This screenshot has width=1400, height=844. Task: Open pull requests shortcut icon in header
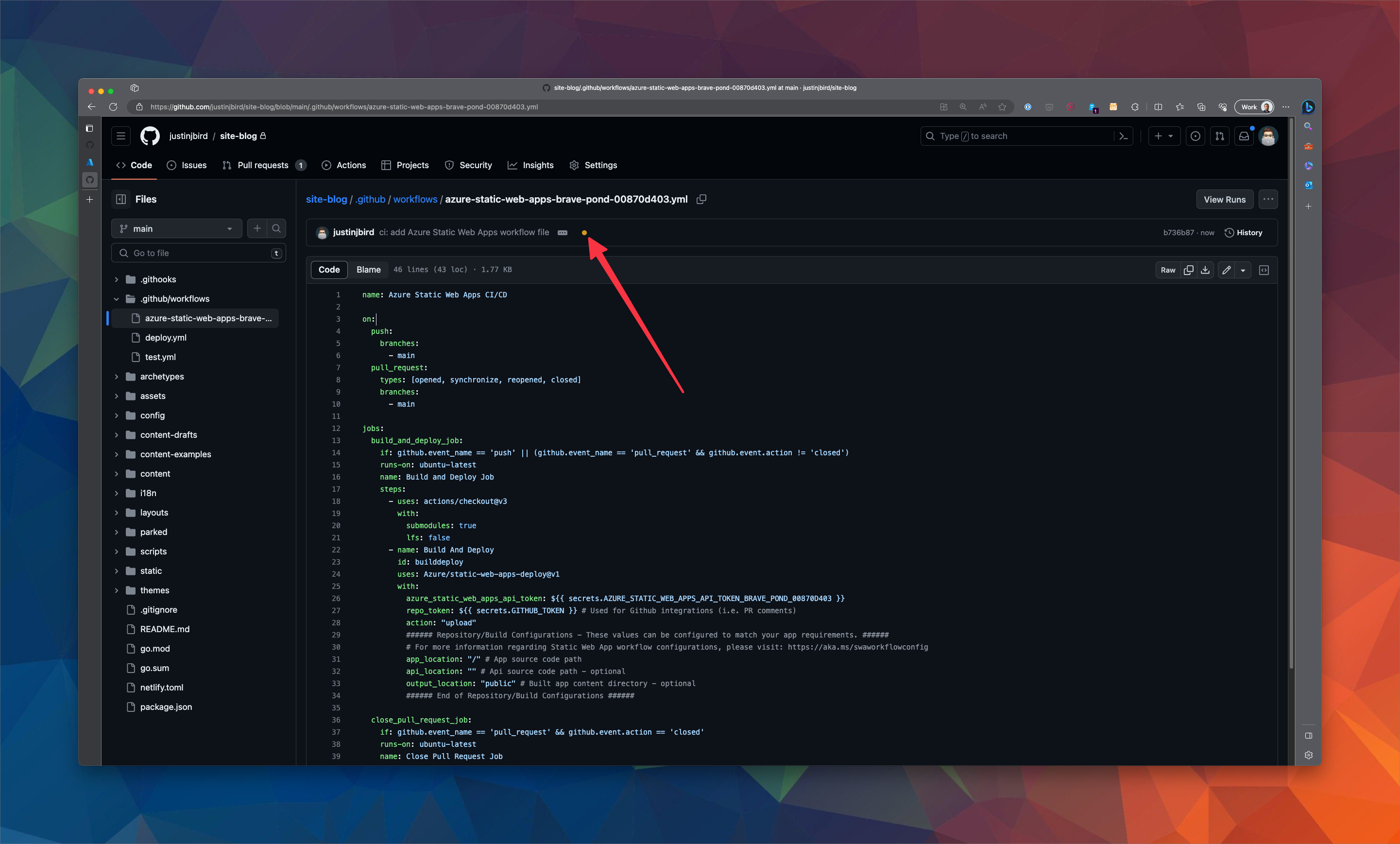pyautogui.click(x=1219, y=136)
